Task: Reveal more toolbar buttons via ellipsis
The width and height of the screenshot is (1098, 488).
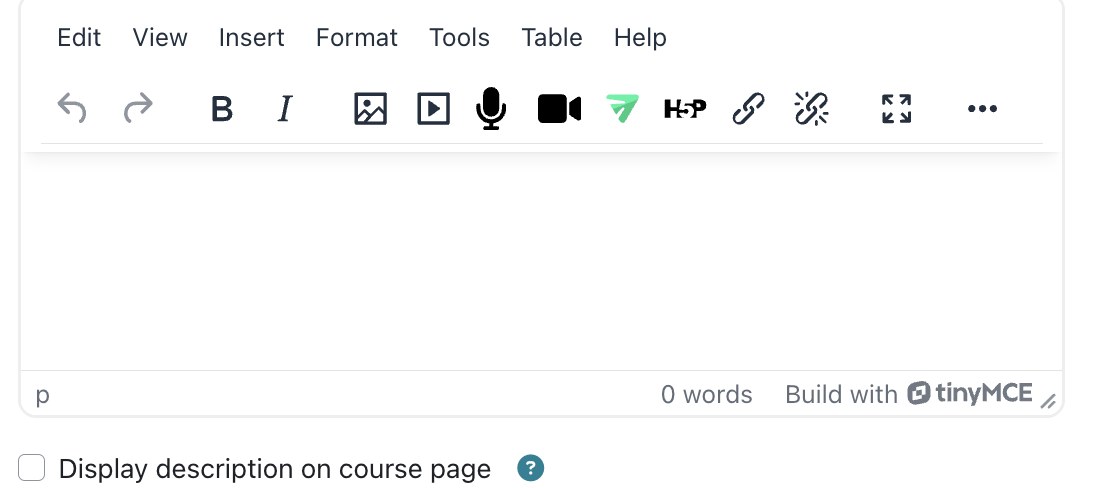Action: (x=982, y=109)
